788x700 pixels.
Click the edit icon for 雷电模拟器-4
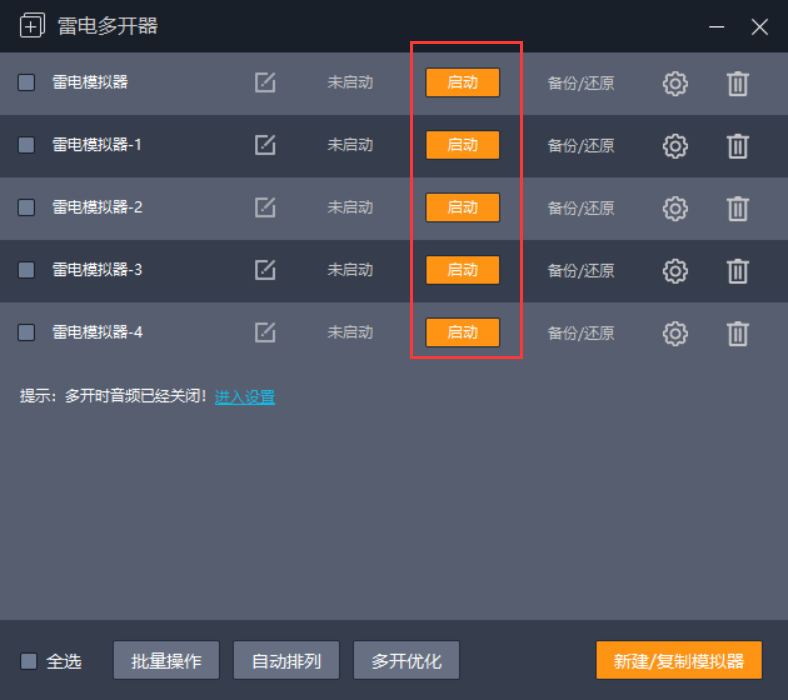pyautogui.click(x=265, y=332)
